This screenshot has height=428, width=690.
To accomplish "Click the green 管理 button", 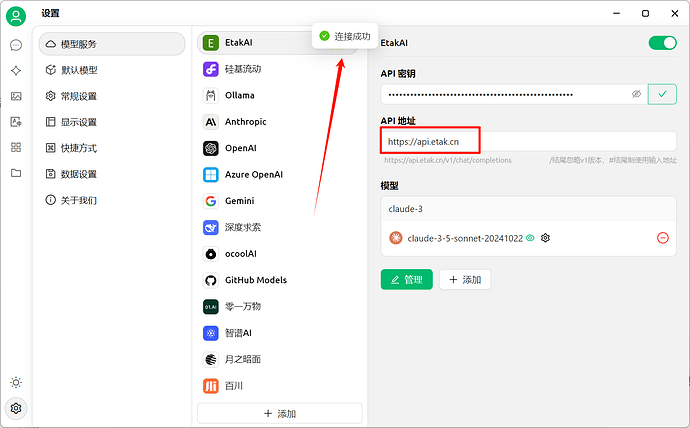I will (x=407, y=279).
